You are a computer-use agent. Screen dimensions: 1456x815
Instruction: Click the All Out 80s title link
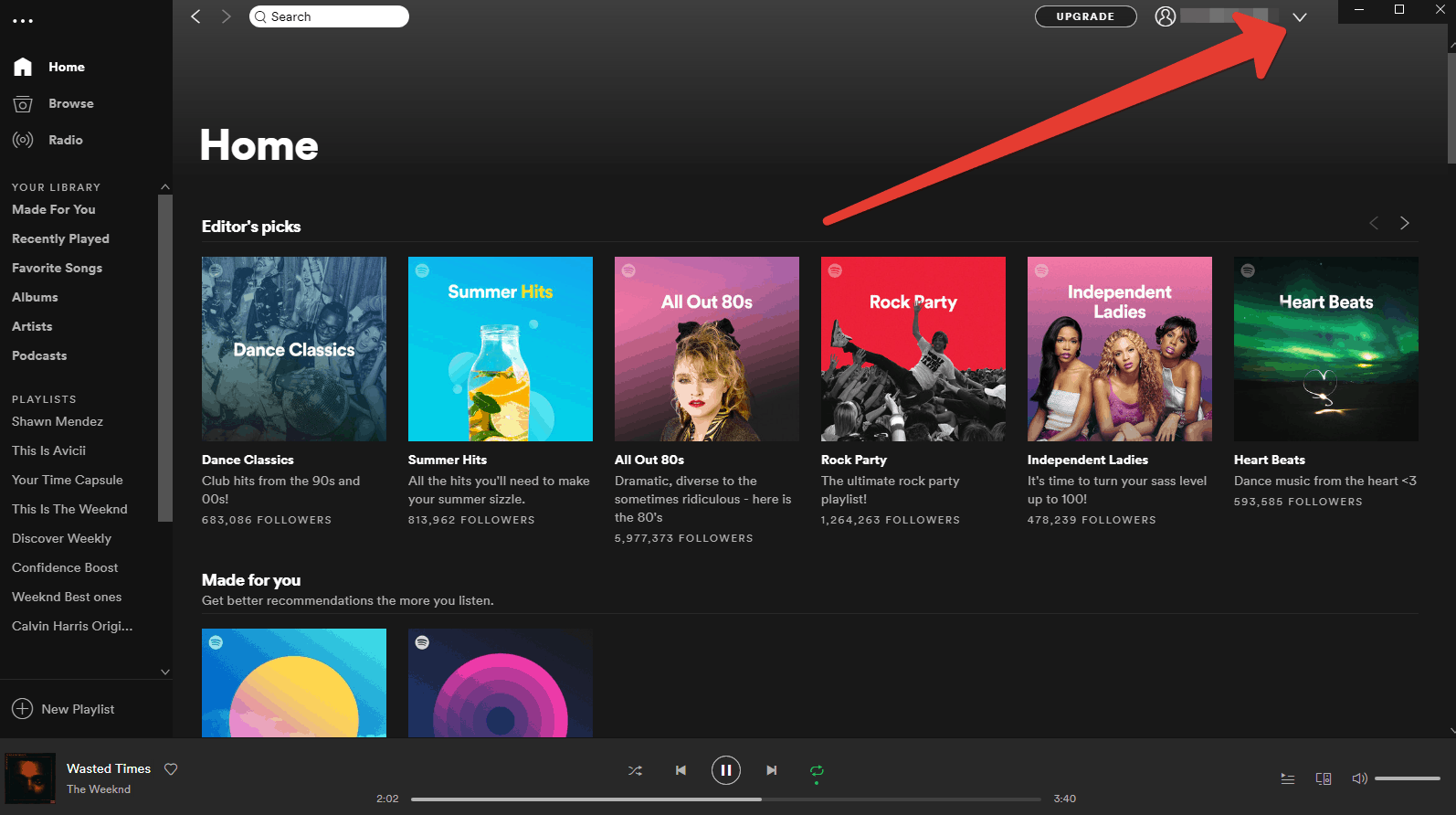(x=649, y=460)
